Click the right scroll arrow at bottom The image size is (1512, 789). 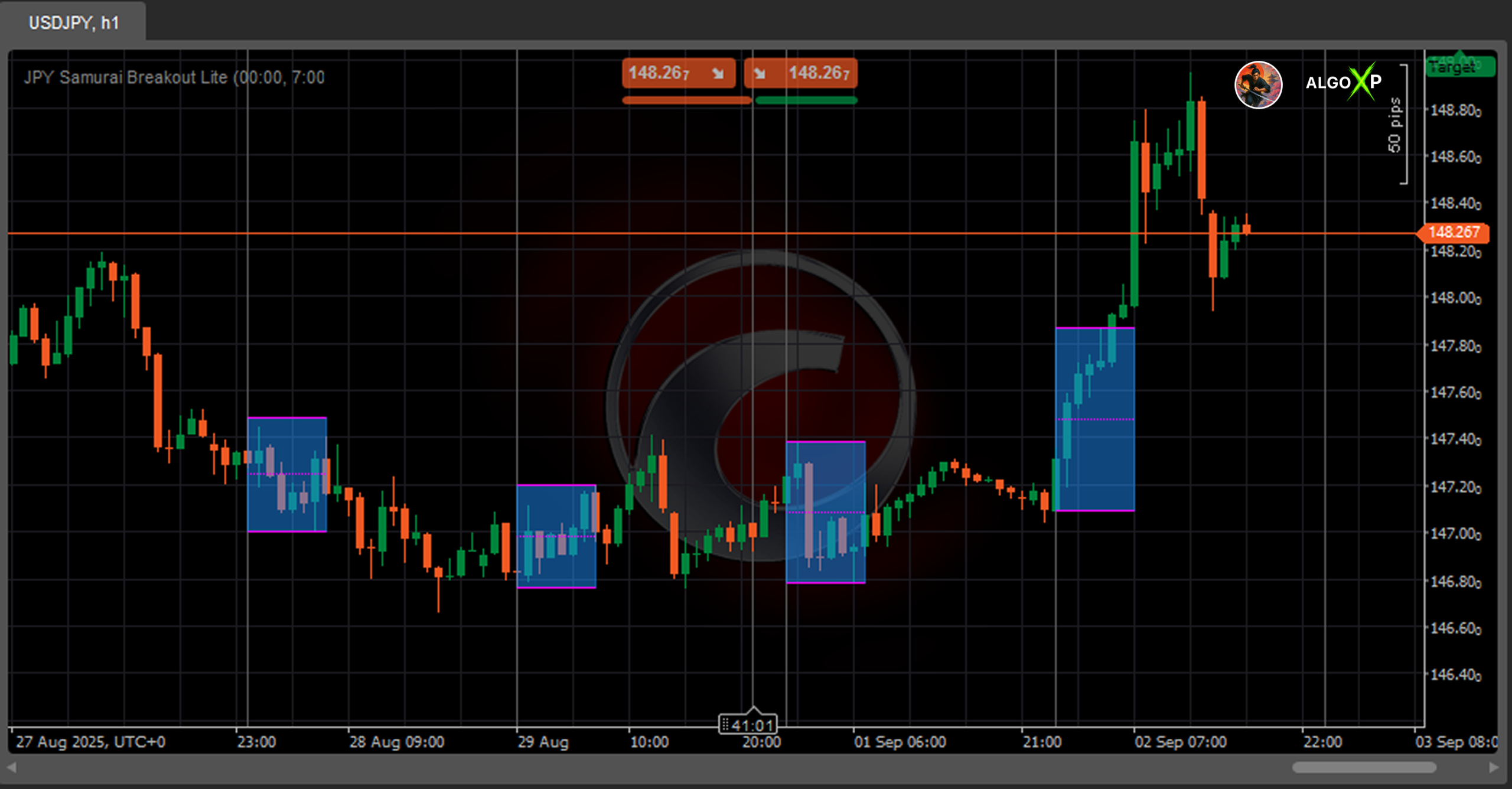click(x=1494, y=767)
